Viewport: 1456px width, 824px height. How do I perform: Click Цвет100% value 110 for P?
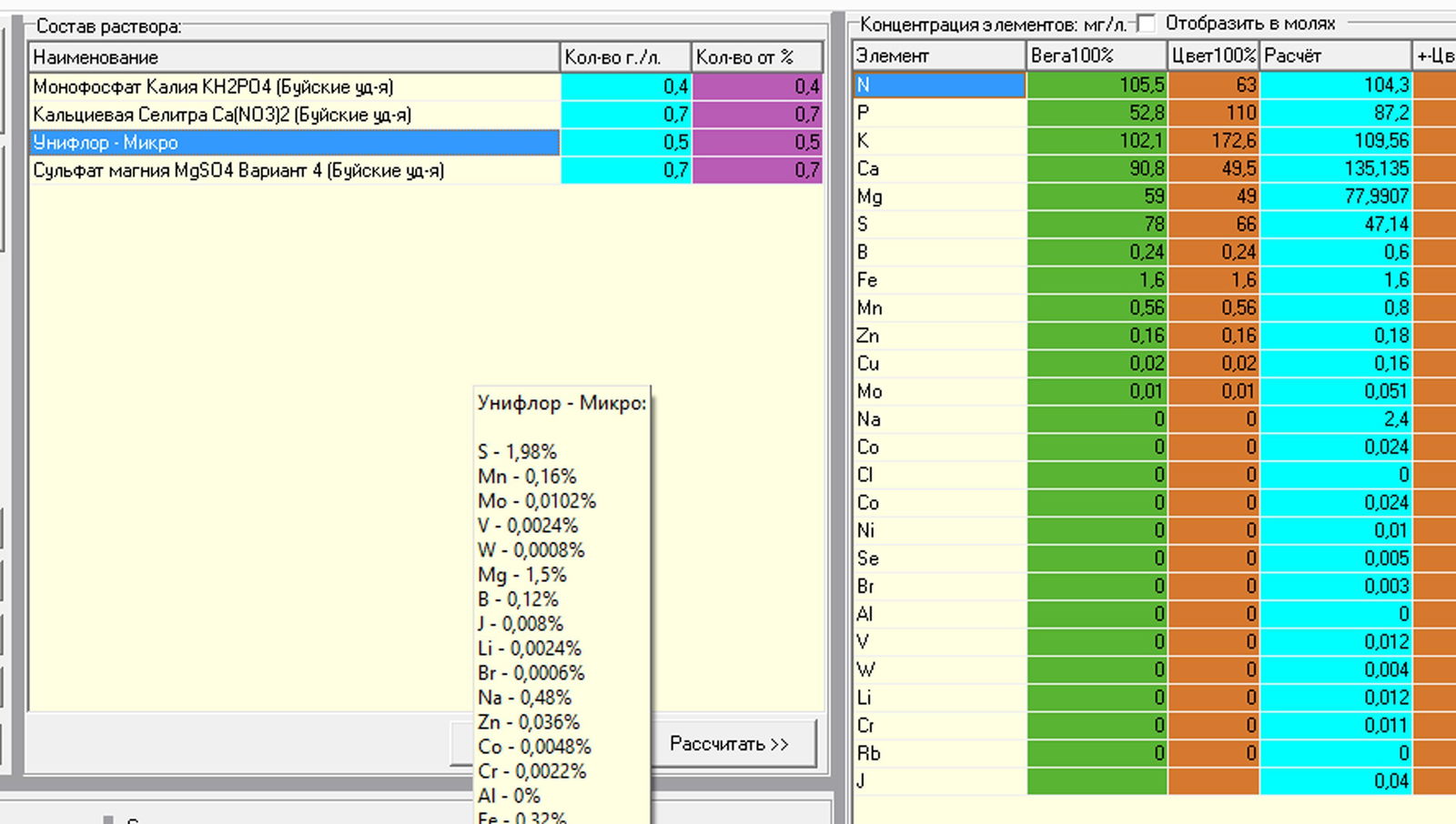click(1214, 113)
